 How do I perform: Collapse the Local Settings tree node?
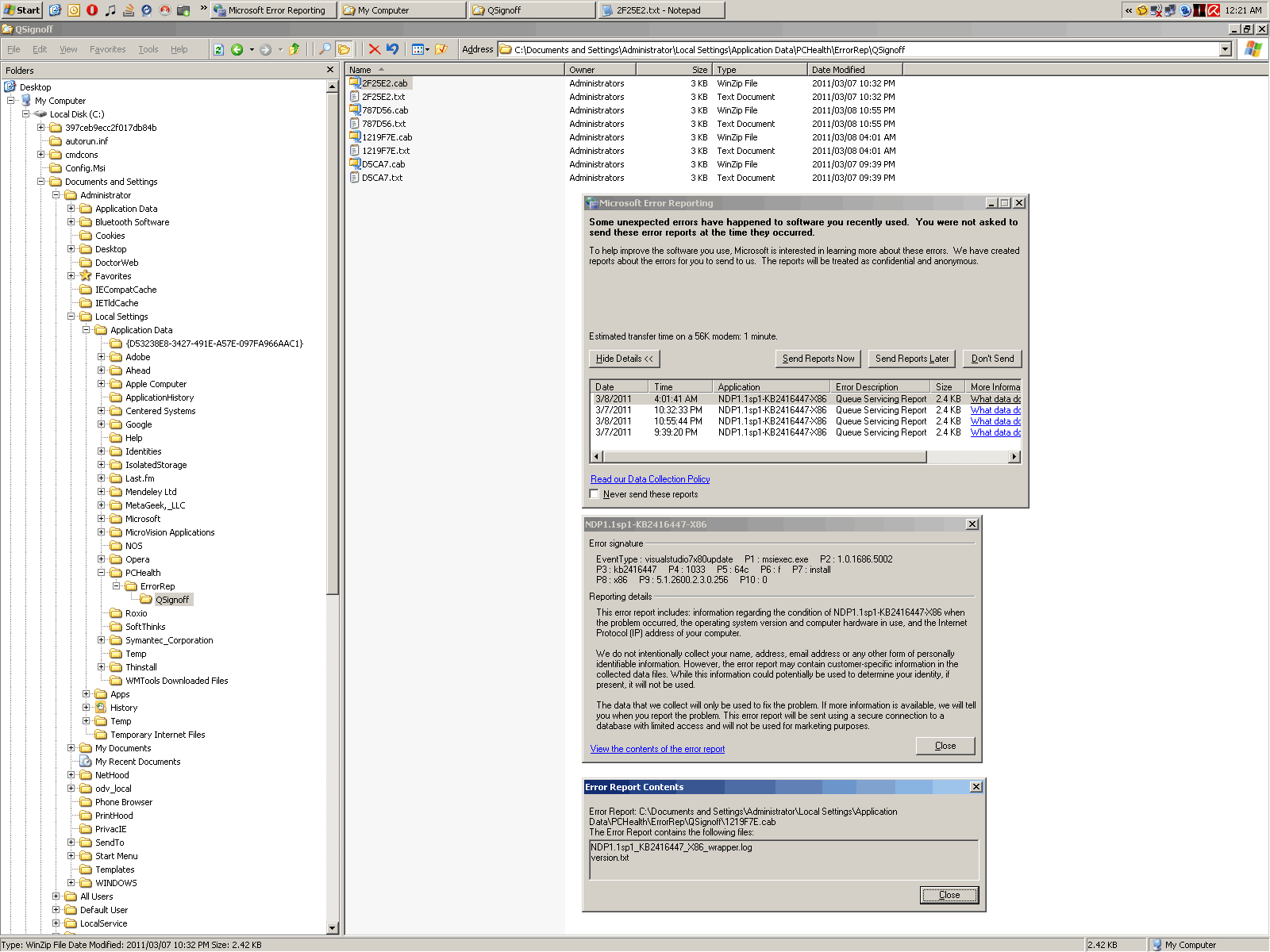[71, 317]
